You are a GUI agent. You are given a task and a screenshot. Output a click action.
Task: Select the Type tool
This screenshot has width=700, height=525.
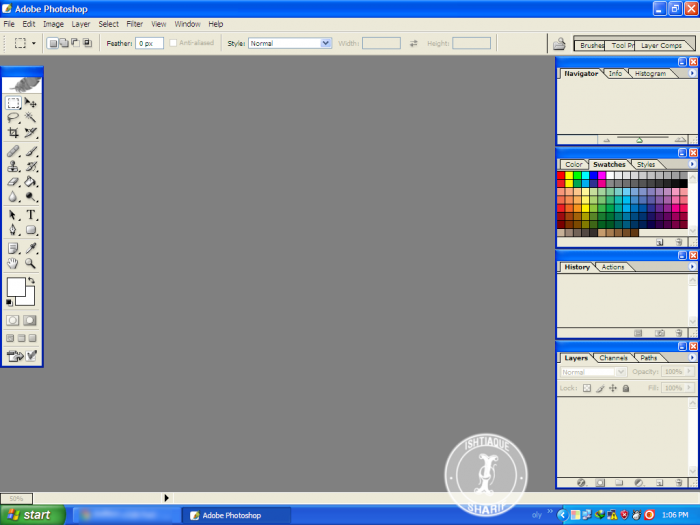30,215
